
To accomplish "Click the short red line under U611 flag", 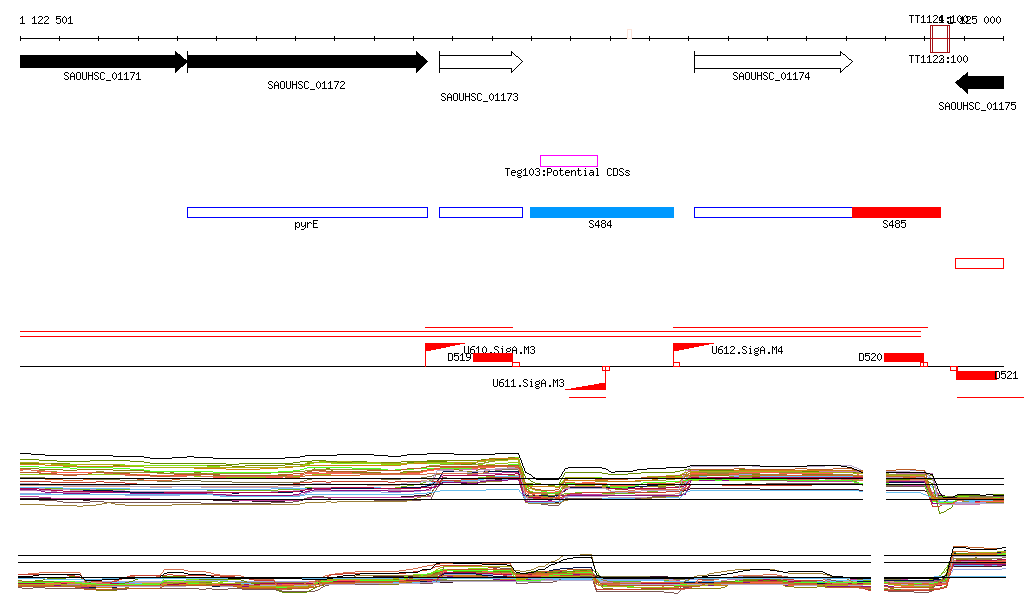I will coord(588,398).
